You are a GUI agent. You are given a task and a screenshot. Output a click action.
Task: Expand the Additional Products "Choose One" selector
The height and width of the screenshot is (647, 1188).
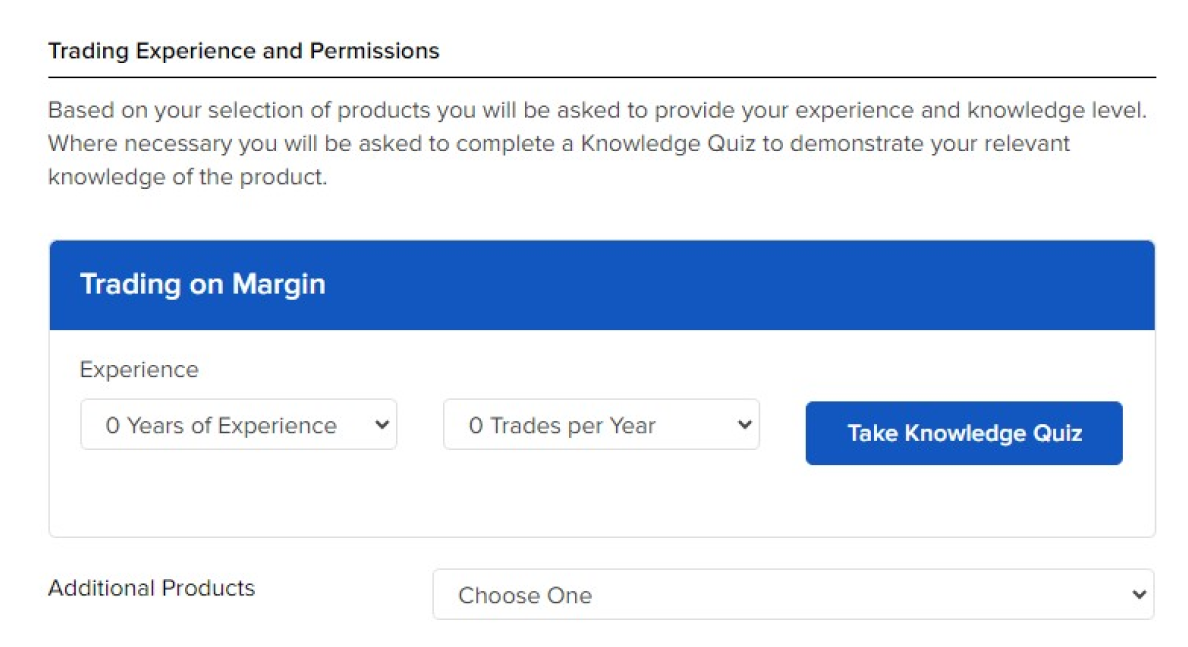coord(793,594)
